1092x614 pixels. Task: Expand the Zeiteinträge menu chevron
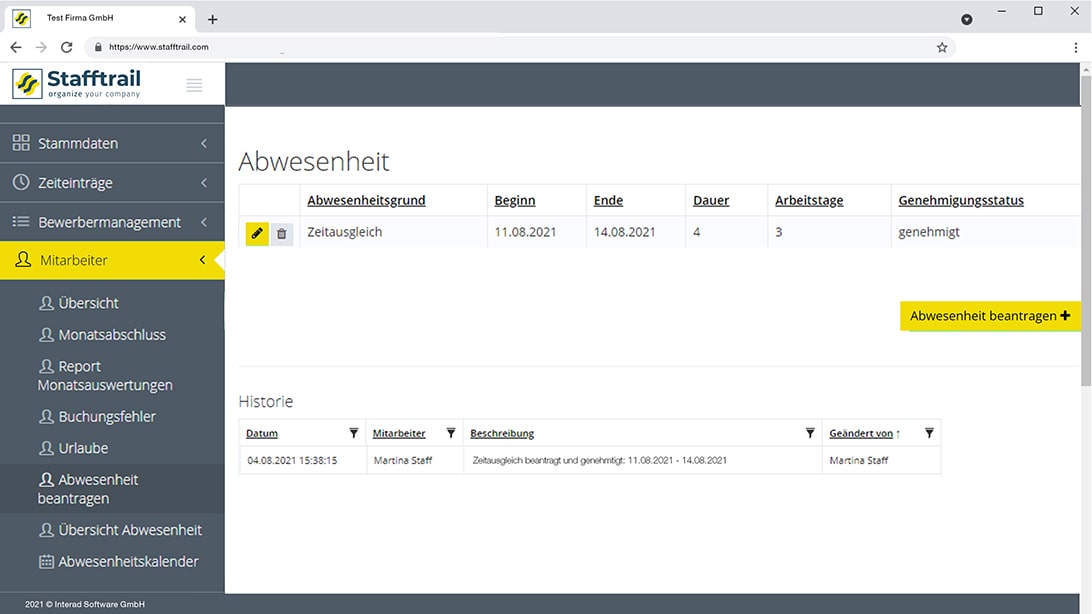(x=204, y=182)
